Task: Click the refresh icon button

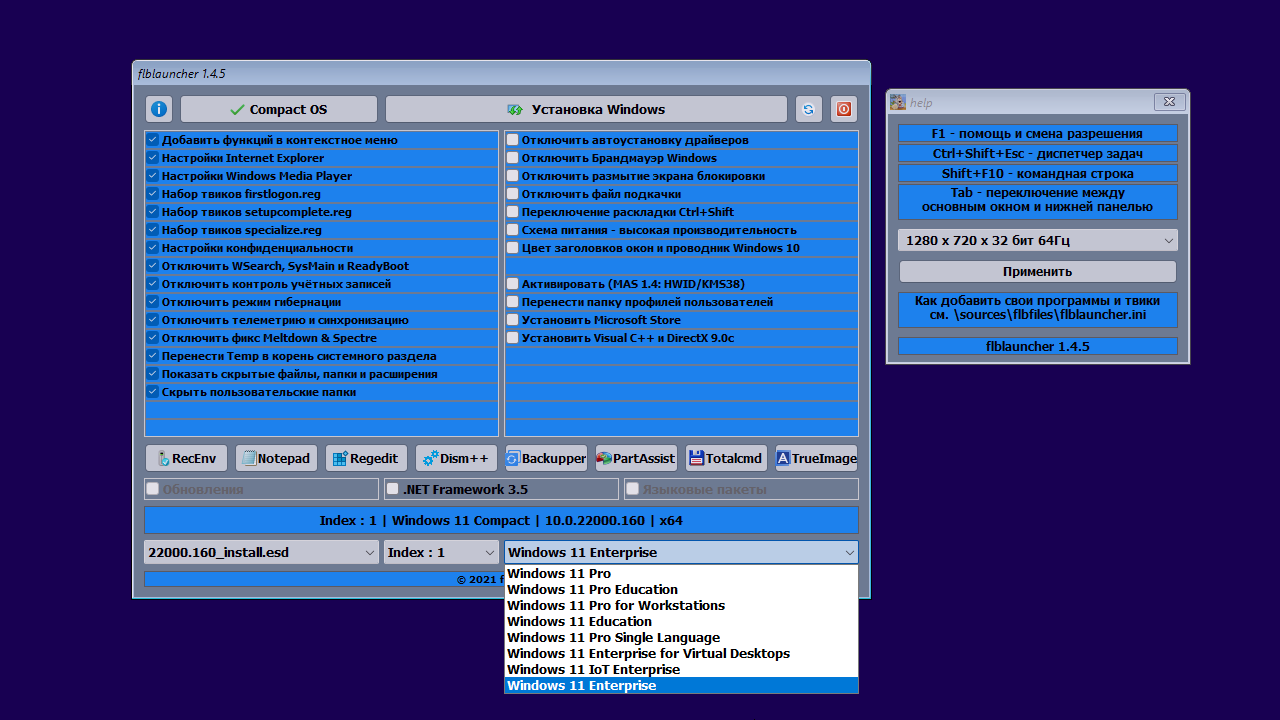Action: (x=808, y=109)
